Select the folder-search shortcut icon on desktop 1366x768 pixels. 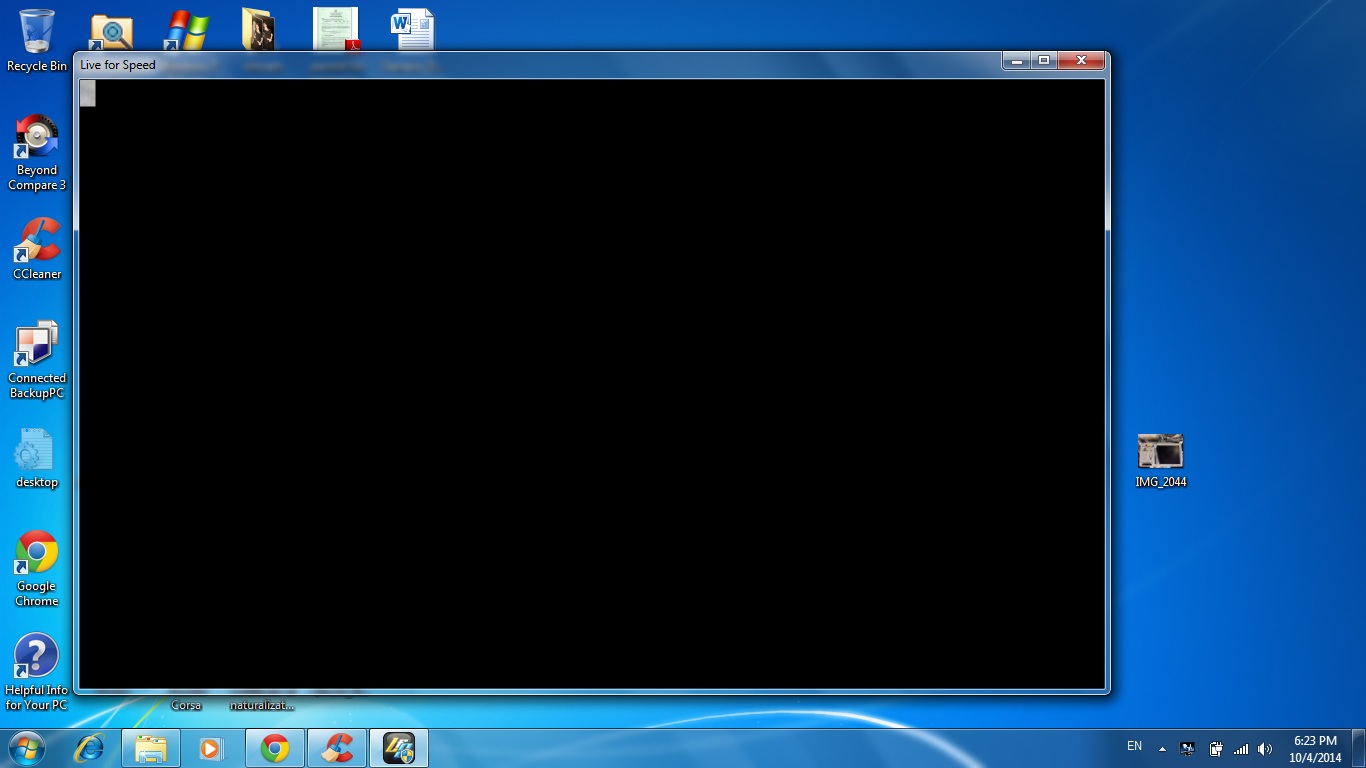pyautogui.click(x=111, y=31)
